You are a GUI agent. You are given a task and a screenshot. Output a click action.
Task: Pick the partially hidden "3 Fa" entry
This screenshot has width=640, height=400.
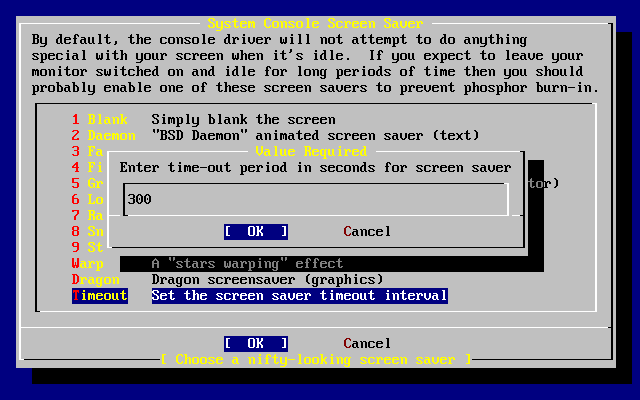88,152
